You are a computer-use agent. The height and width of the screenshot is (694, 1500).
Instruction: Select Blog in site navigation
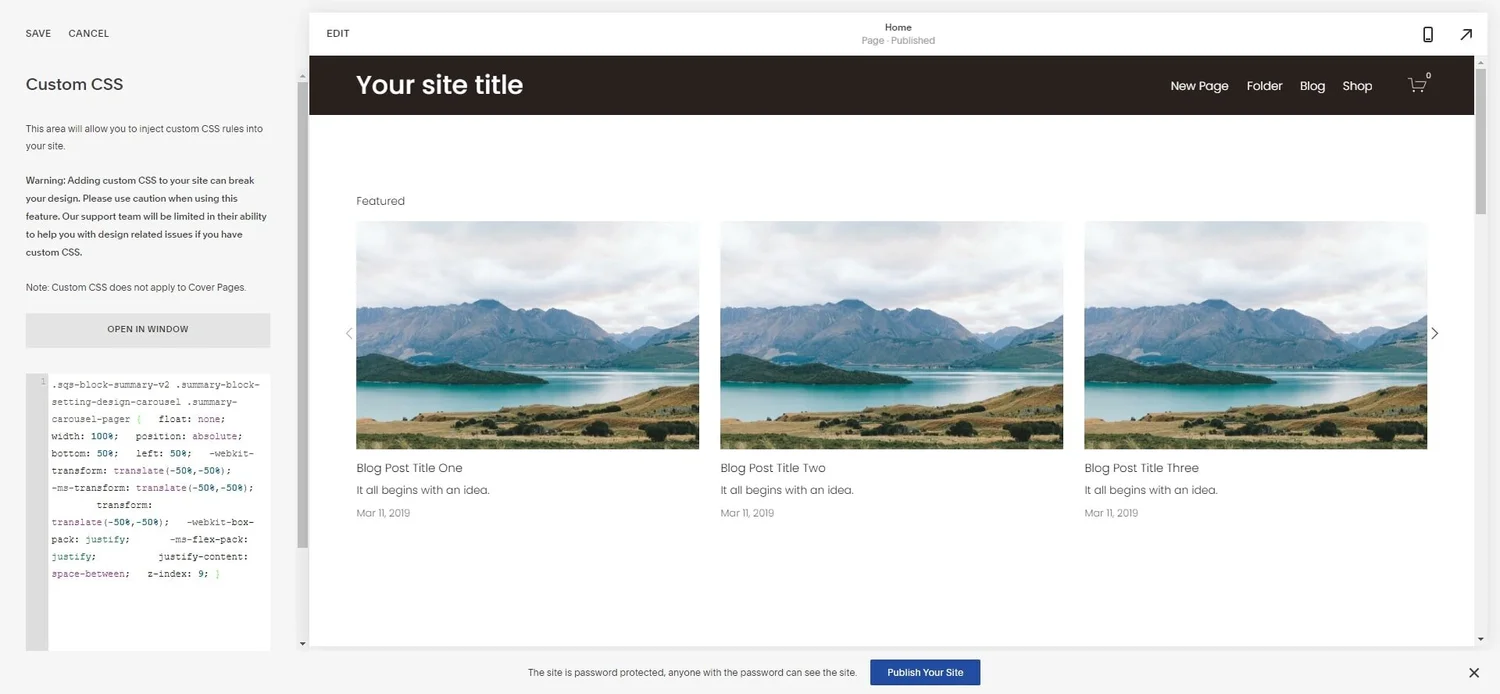pyautogui.click(x=1312, y=85)
